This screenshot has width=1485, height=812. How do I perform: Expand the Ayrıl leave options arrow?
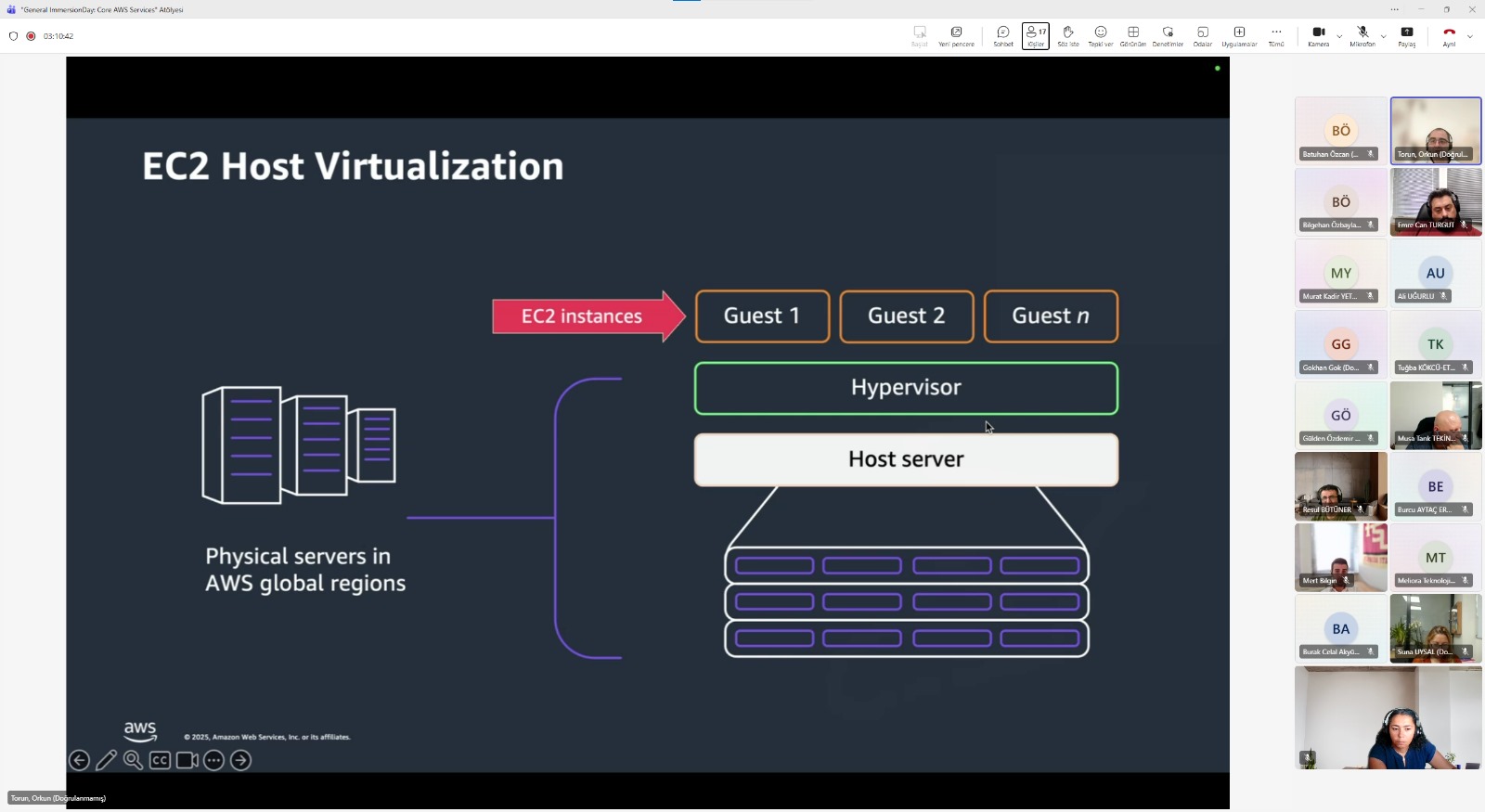coord(1469,36)
